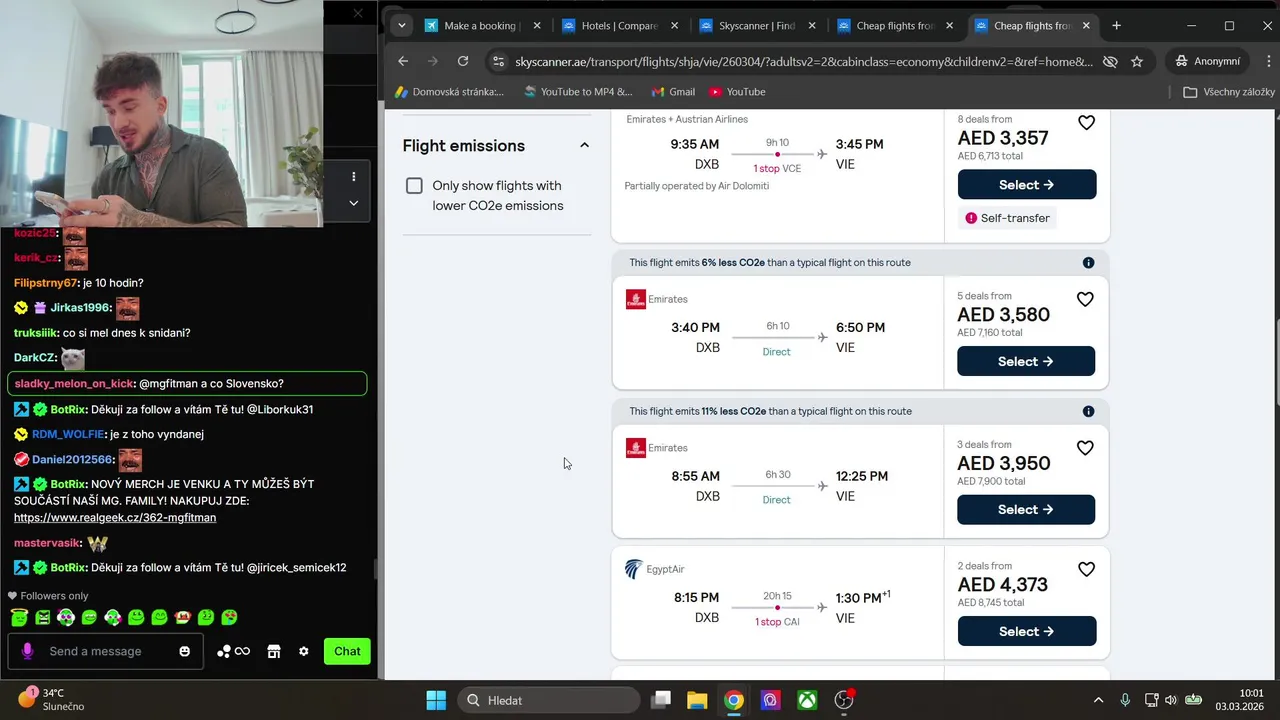Open volume control in system tray
Screen dimensions: 1280x720
click(x=1170, y=700)
